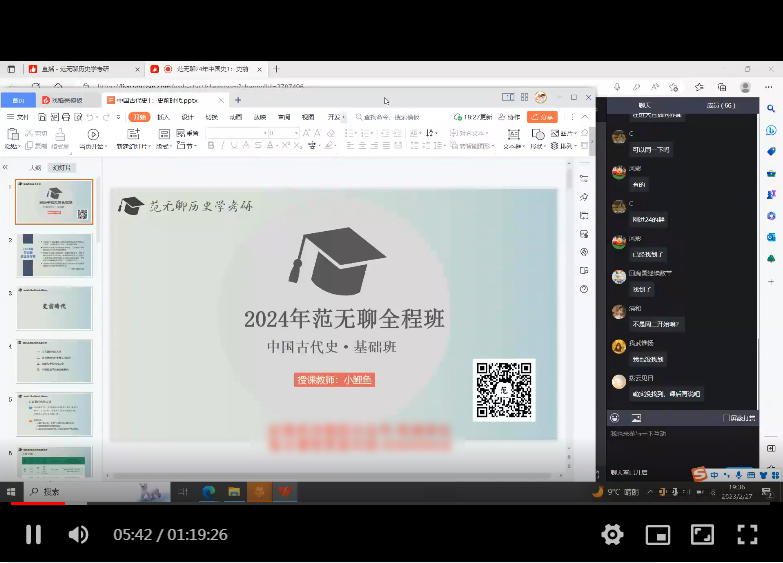Select slide 4 thumbnail
783x563 pixels.
tap(54, 361)
